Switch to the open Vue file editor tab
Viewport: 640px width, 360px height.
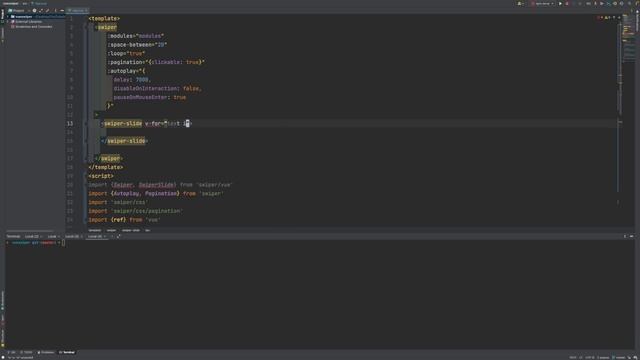78,11
